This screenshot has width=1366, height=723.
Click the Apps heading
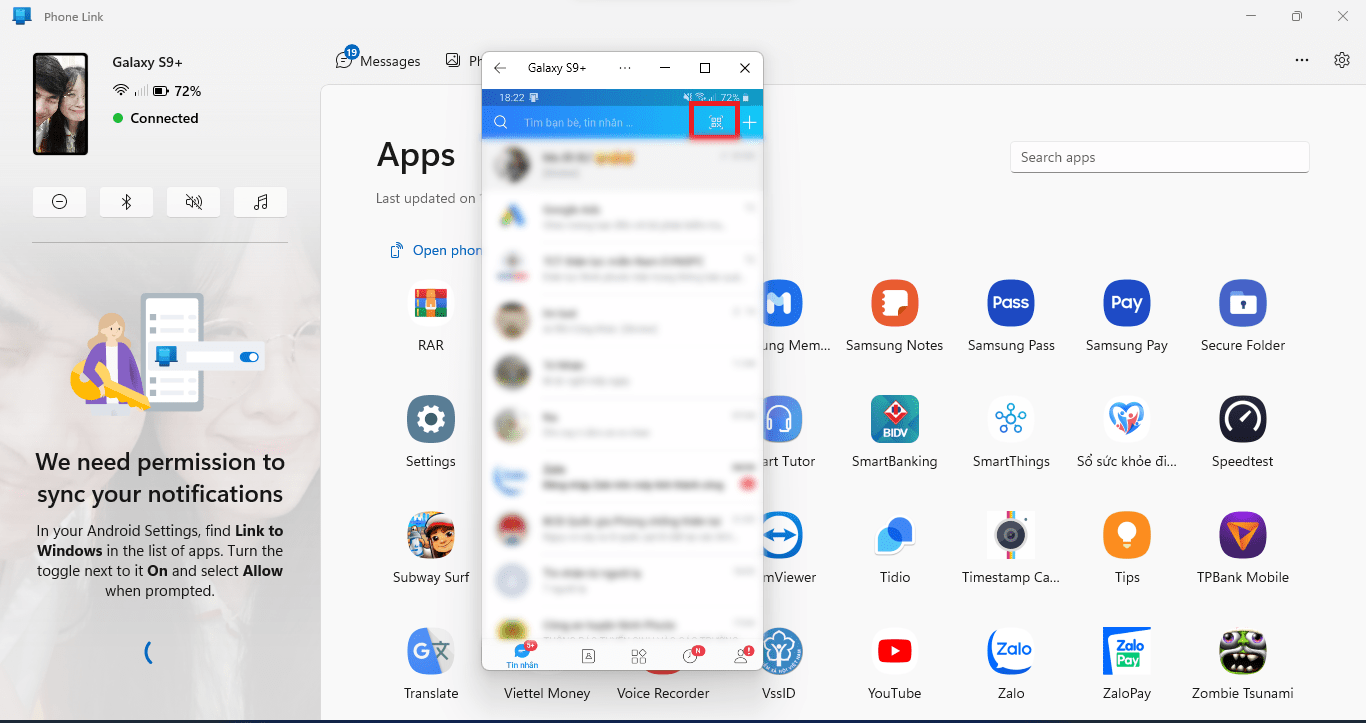click(416, 155)
